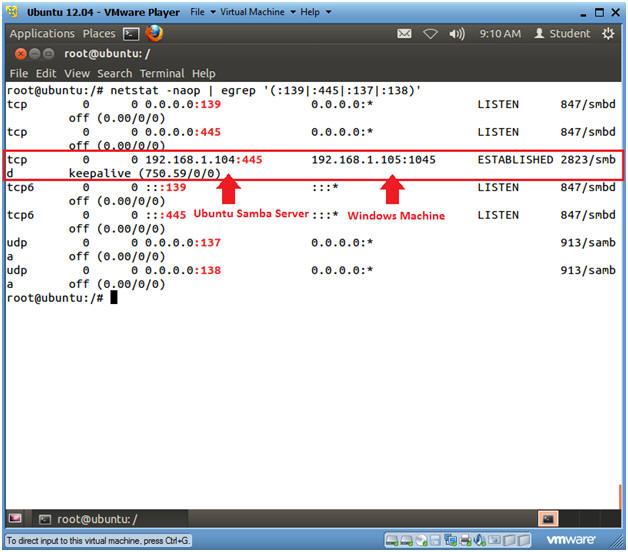
Task: Open the Applications menu
Action: pos(42,34)
